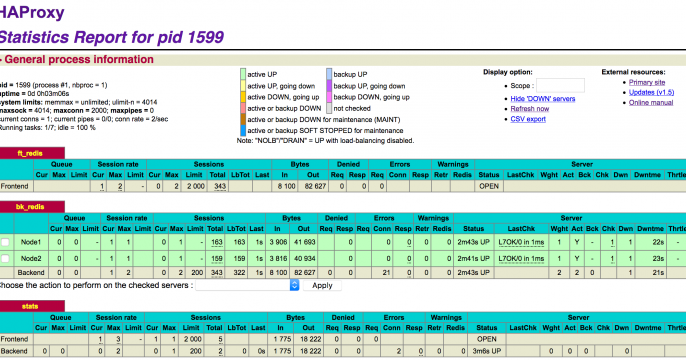This screenshot has height=360, width=686.
Task: Click the Refresh now link
Action: pos(529,109)
